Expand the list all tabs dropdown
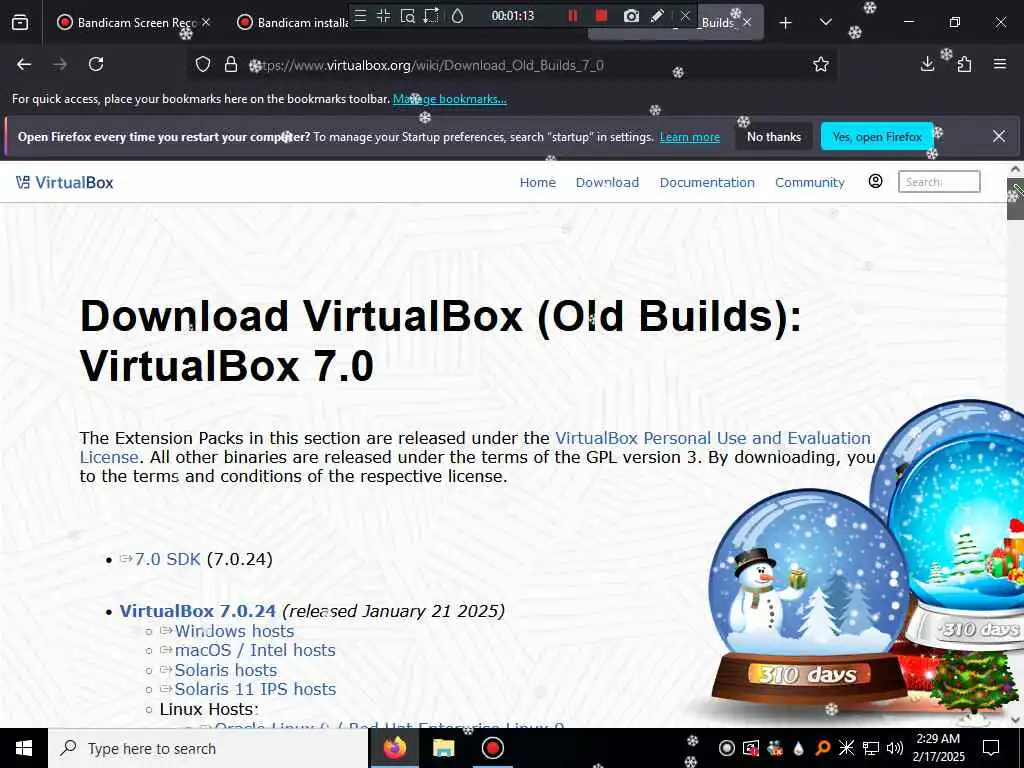Viewport: 1024px width, 768px height. (x=825, y=22)
